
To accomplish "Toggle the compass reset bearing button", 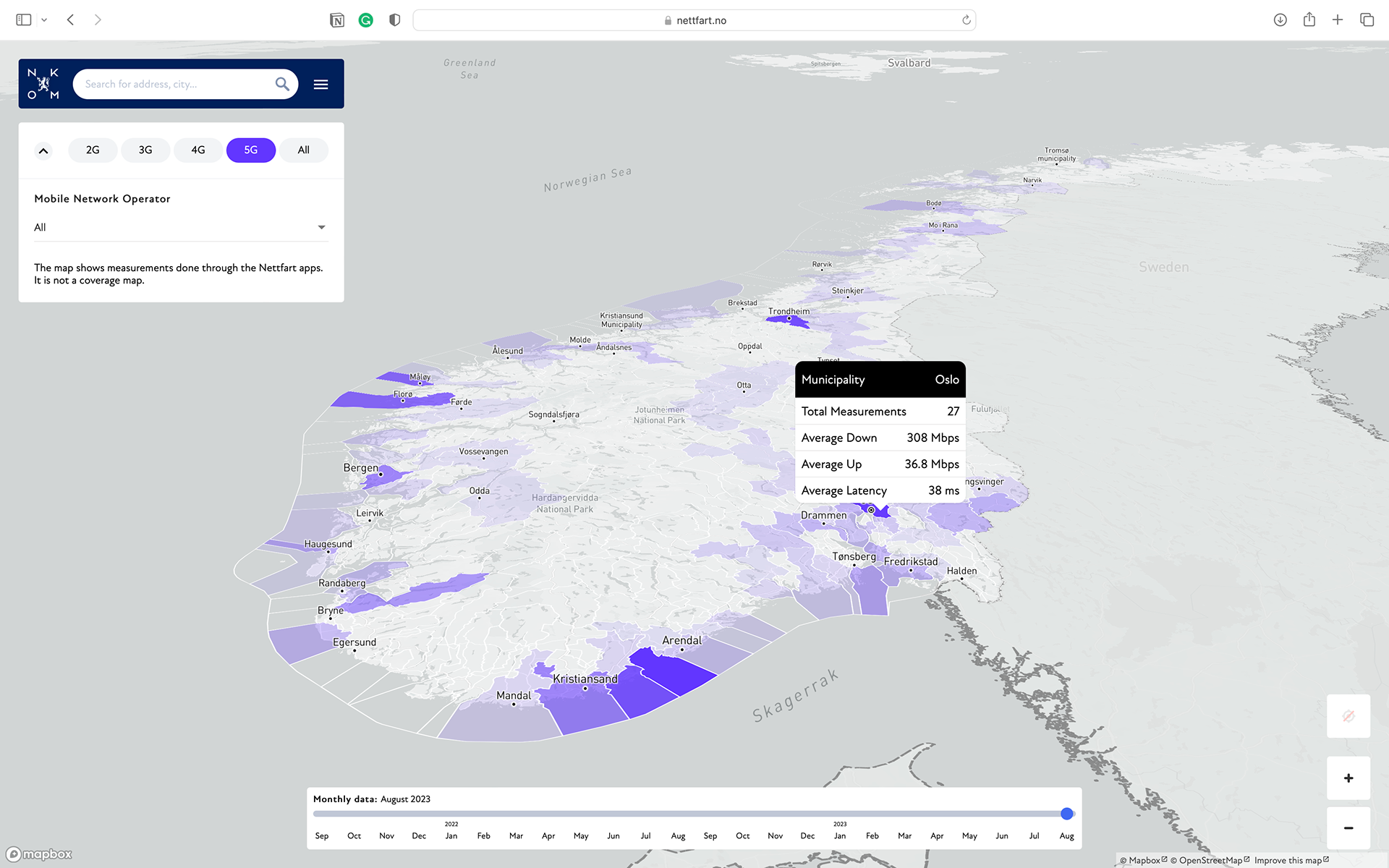I will [1348, 716].
